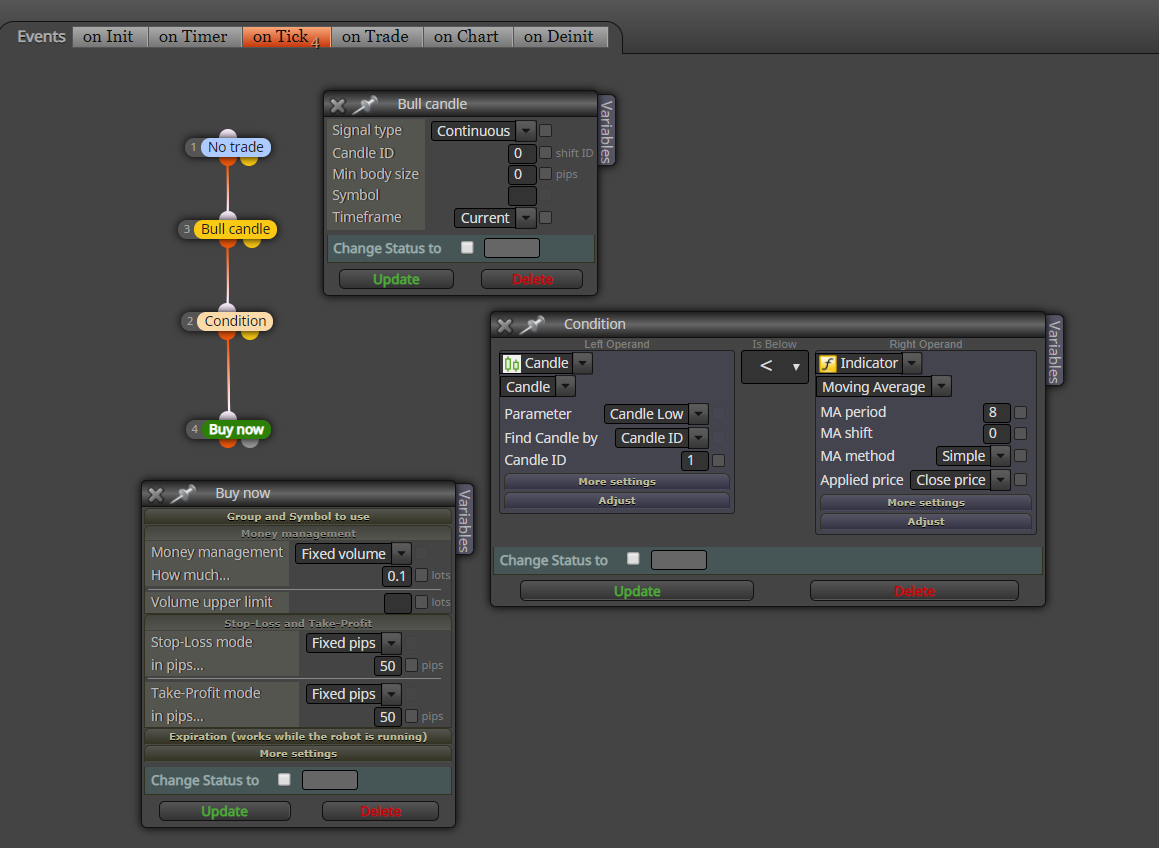Image resolution: width=1159 pixels, height=848 pixels.
Task: Click the Indicator function icon in Right Operand
Action: coord(828,363)
